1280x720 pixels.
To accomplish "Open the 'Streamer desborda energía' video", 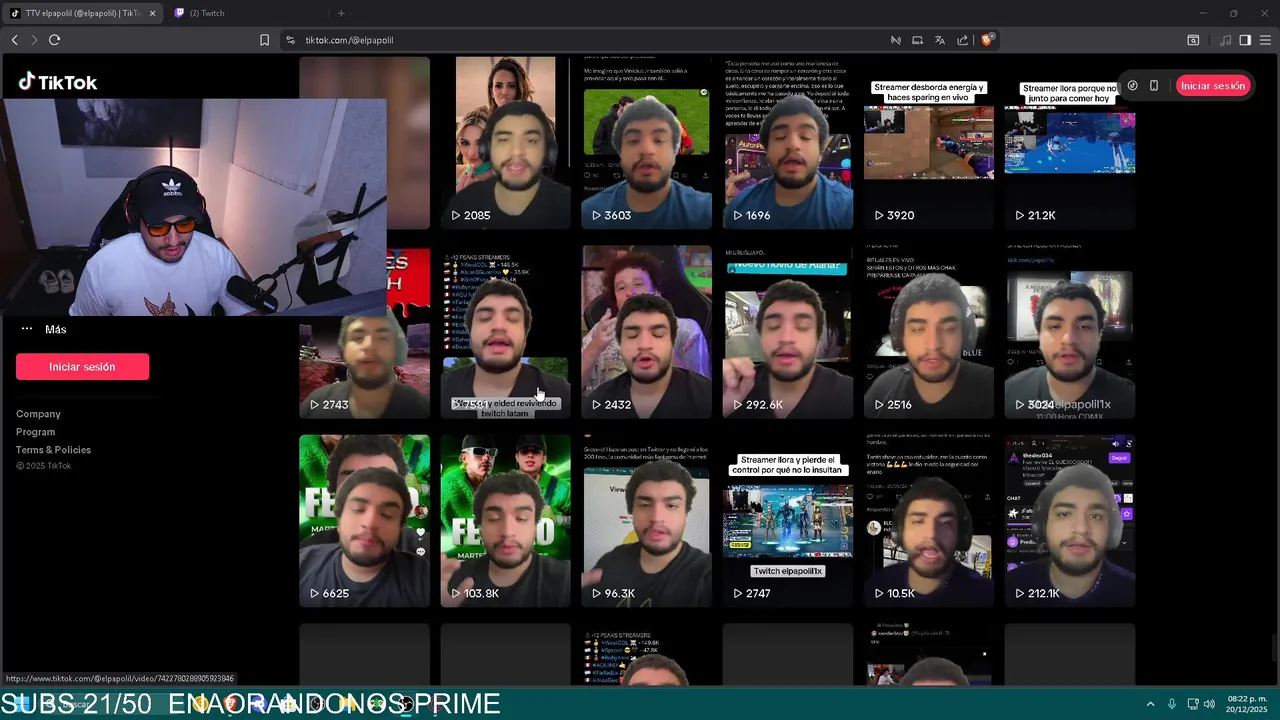I will (x=928, y=142).
